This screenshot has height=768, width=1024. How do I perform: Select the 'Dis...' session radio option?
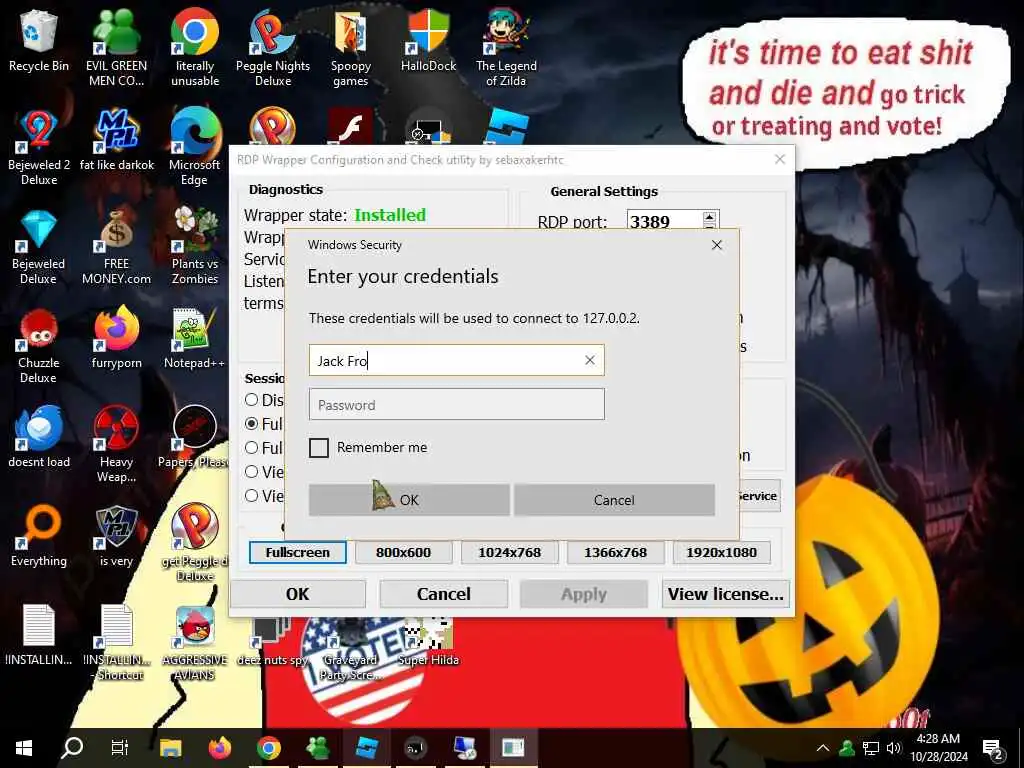(251, 400)
